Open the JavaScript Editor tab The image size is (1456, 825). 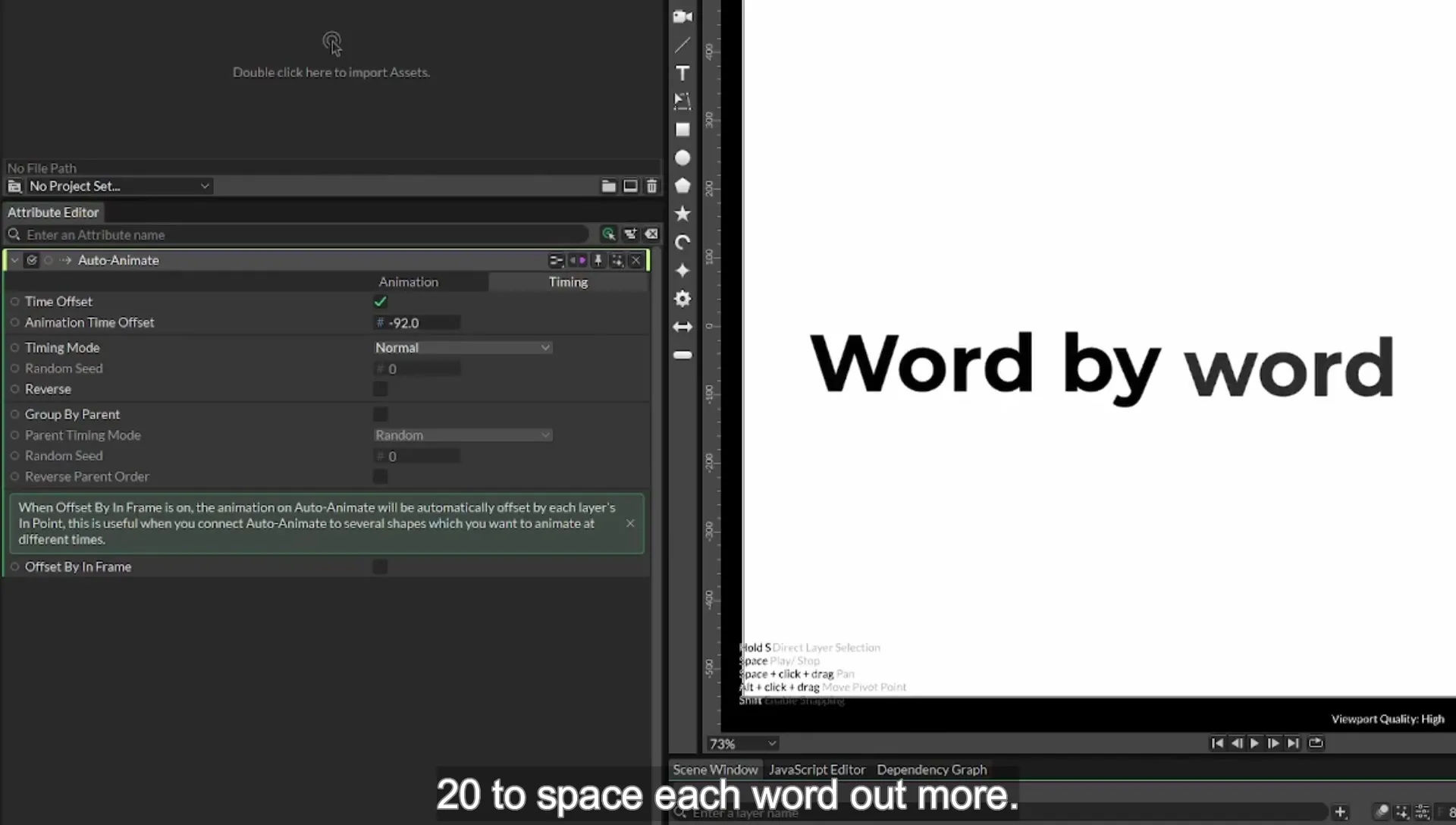[x=817, y=770]
